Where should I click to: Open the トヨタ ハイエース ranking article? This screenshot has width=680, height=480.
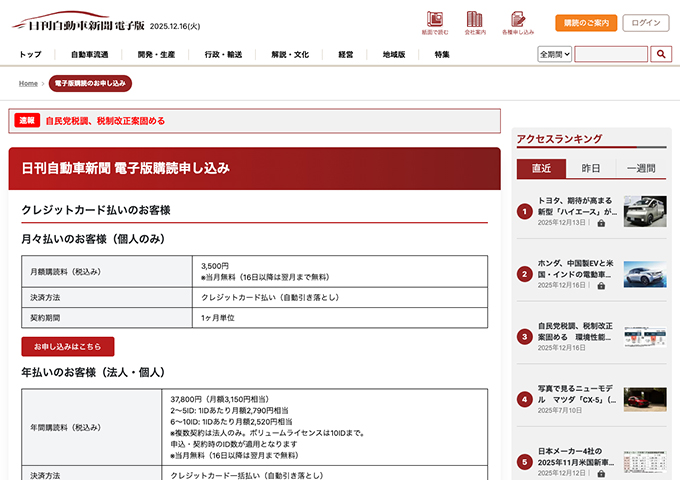[x=577, y=206]
